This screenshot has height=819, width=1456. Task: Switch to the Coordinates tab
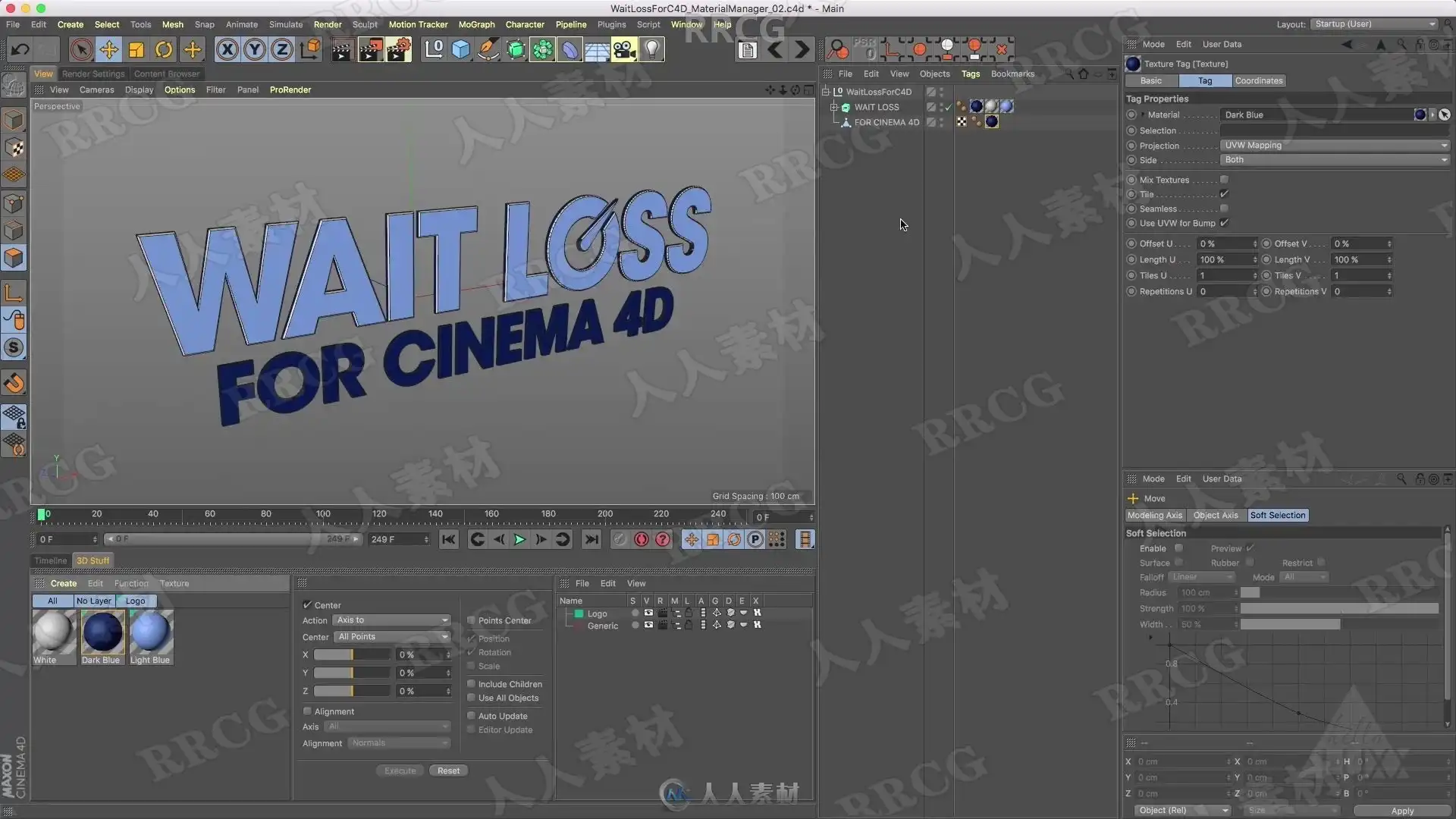point(1258,80)
